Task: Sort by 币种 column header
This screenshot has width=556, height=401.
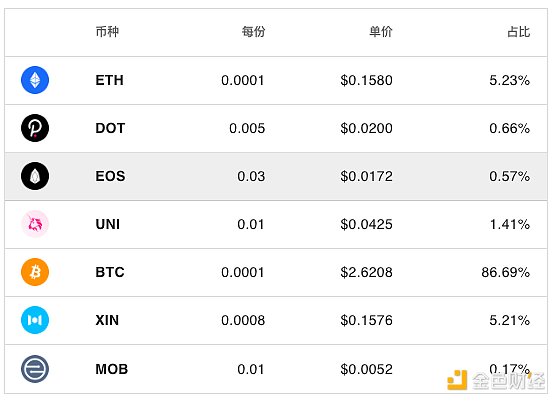Action: (x=107, y=32)
